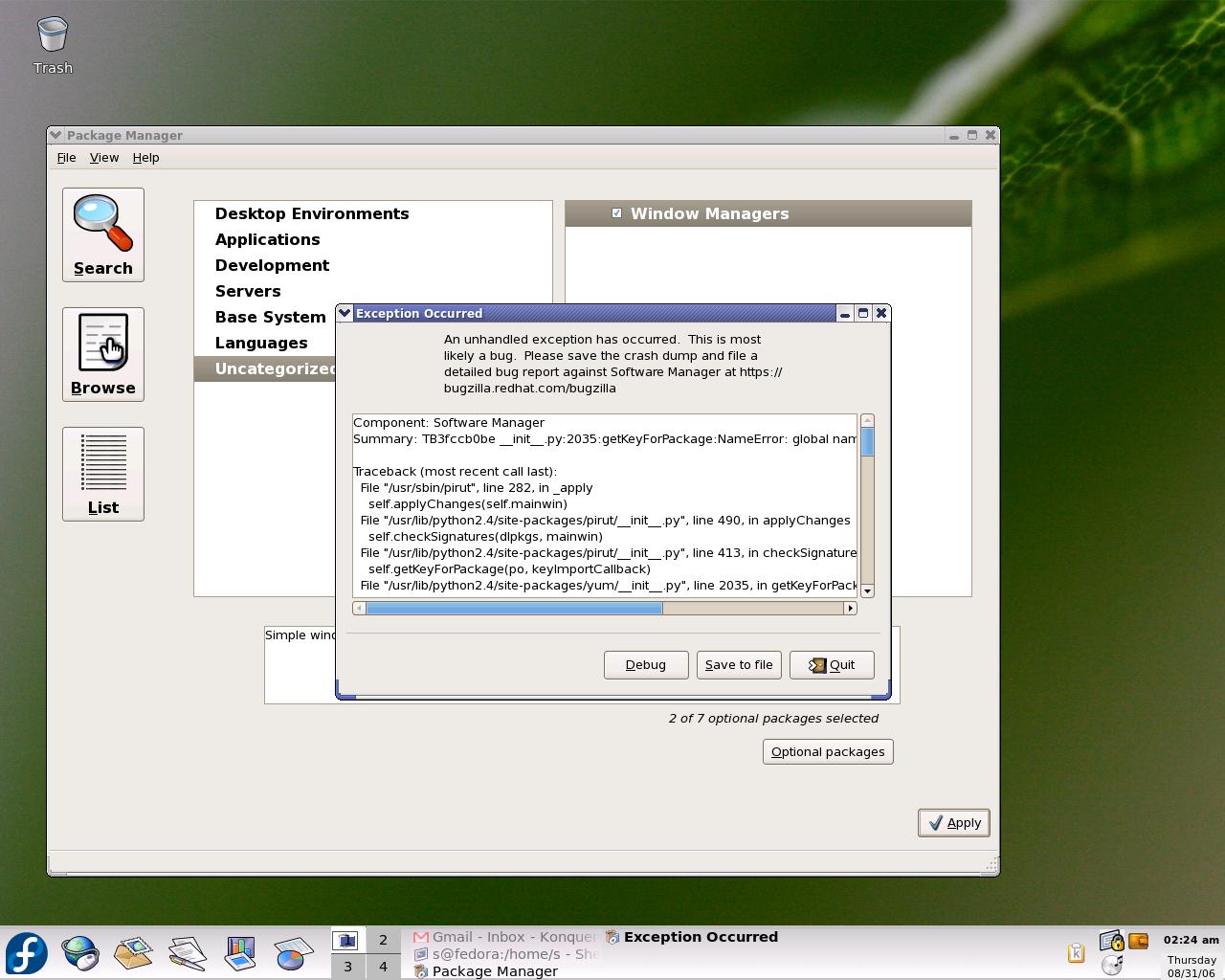This screenshot has height=980, width=1225.
Task: Click the traceback scroll-left arrow
Action: 359,609
